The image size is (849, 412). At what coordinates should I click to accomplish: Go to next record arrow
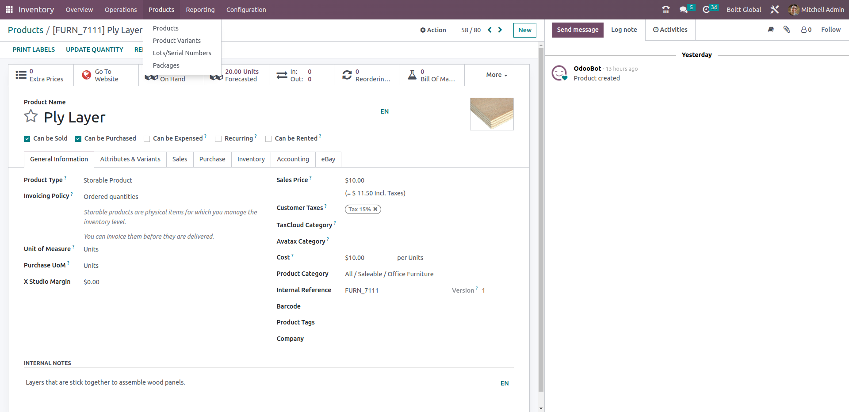click(x=500, y=30)
